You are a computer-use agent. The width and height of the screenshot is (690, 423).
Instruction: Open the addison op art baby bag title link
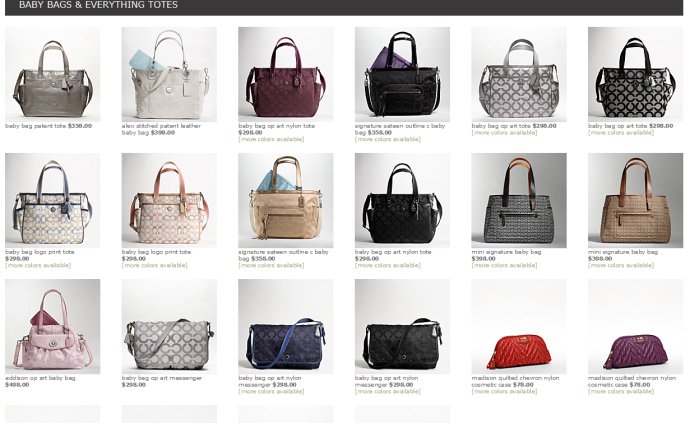tap(40, 378)
